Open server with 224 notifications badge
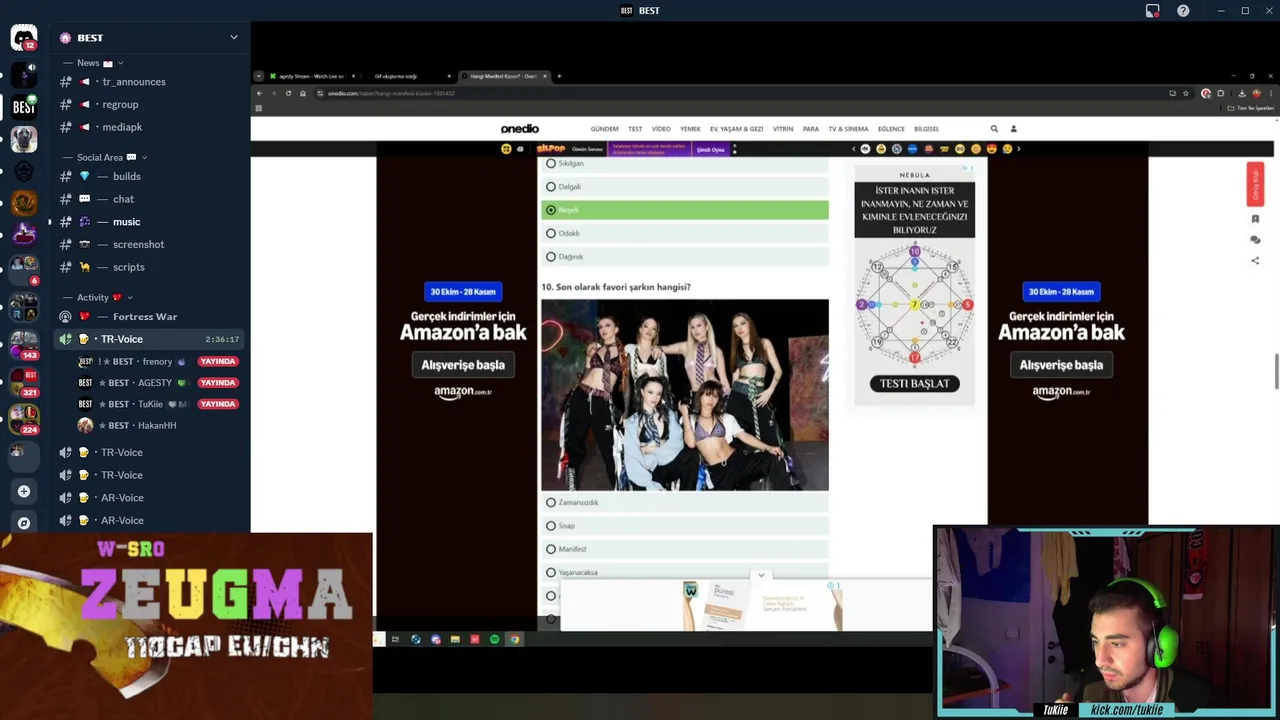Viewport: 1280px width, 720px height. (x=24, y=418)
